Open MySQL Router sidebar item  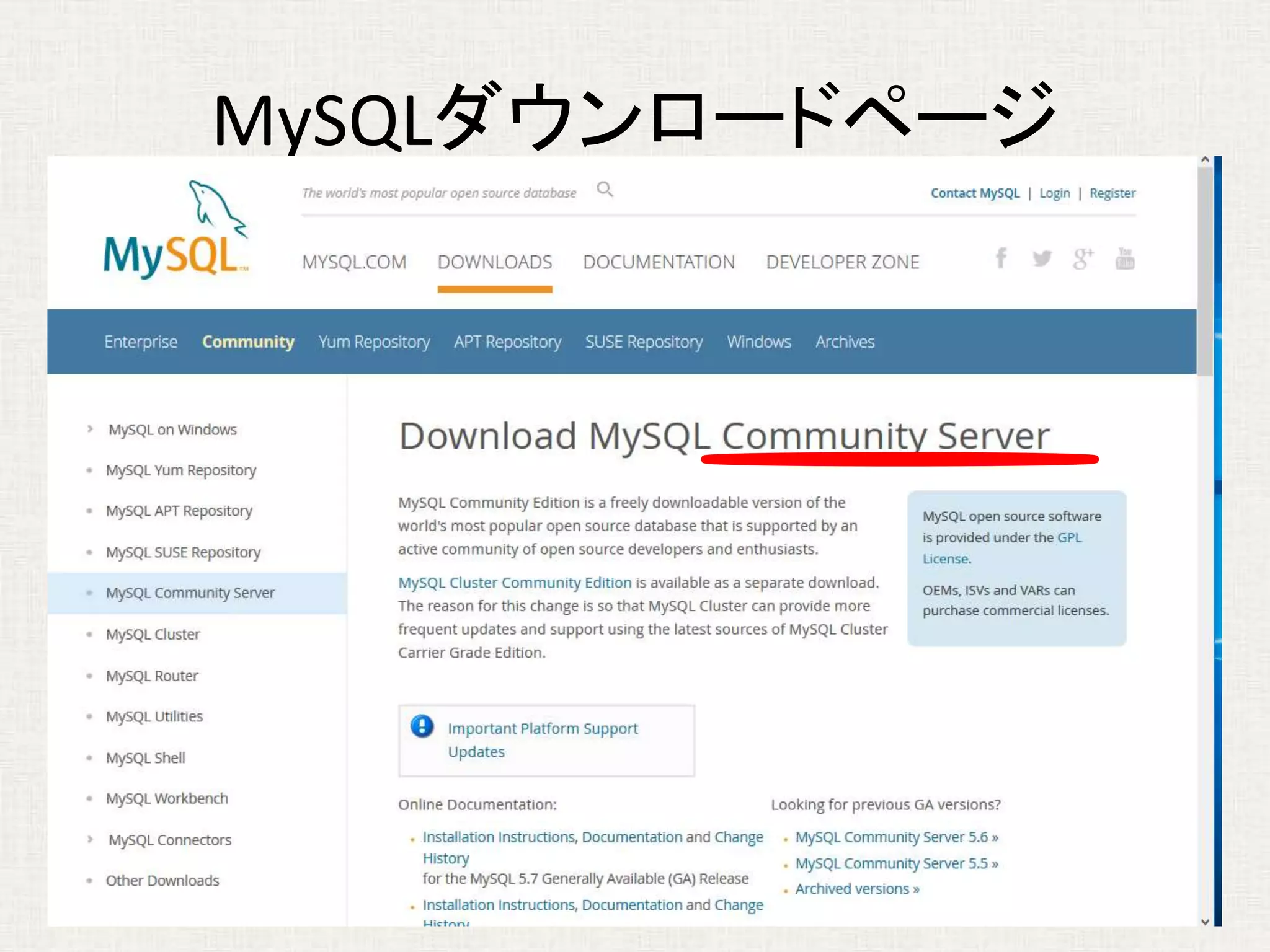[152, 676]
